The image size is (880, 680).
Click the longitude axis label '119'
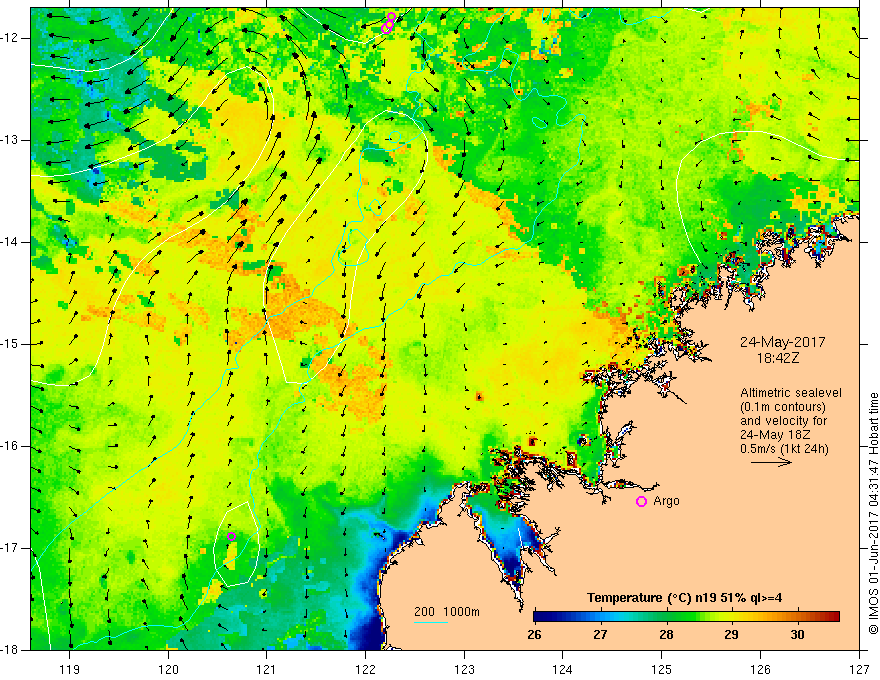70,669
